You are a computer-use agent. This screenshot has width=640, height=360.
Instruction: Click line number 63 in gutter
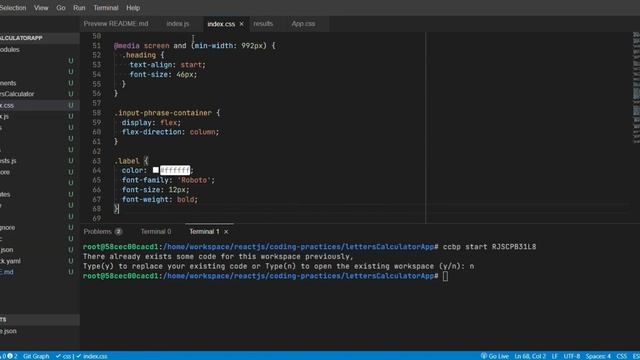coord(96,161)
